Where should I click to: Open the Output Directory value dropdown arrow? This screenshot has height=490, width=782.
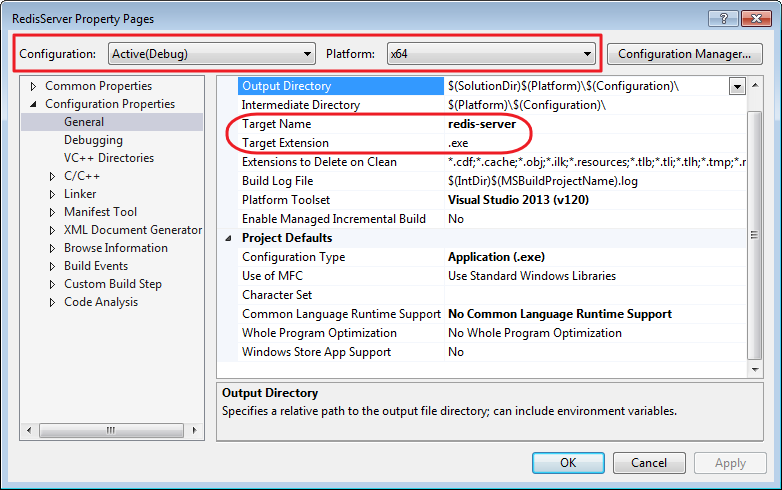coord(737,86)
